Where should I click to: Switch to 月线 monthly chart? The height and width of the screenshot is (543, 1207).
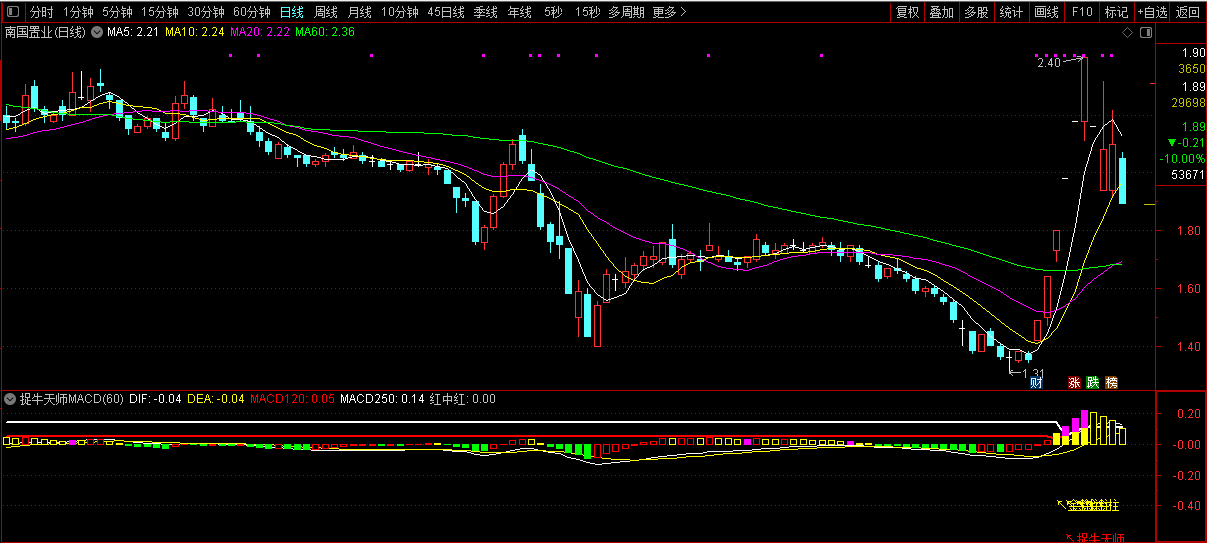[360, 12]
